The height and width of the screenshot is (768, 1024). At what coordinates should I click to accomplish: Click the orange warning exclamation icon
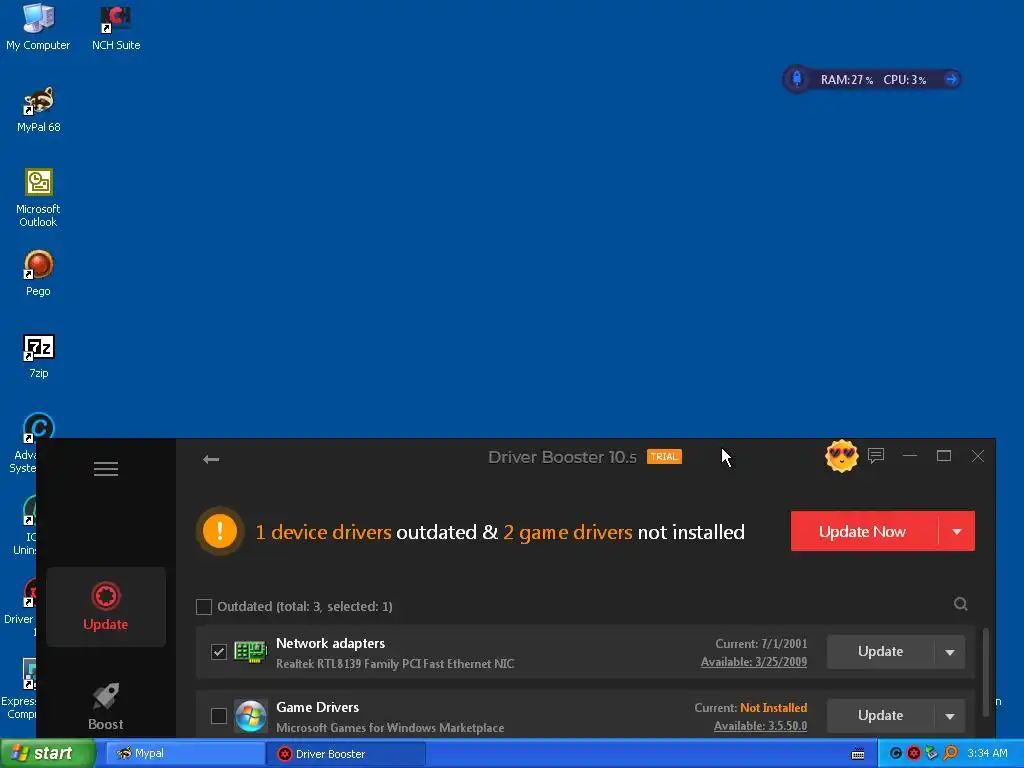(220, 531)
